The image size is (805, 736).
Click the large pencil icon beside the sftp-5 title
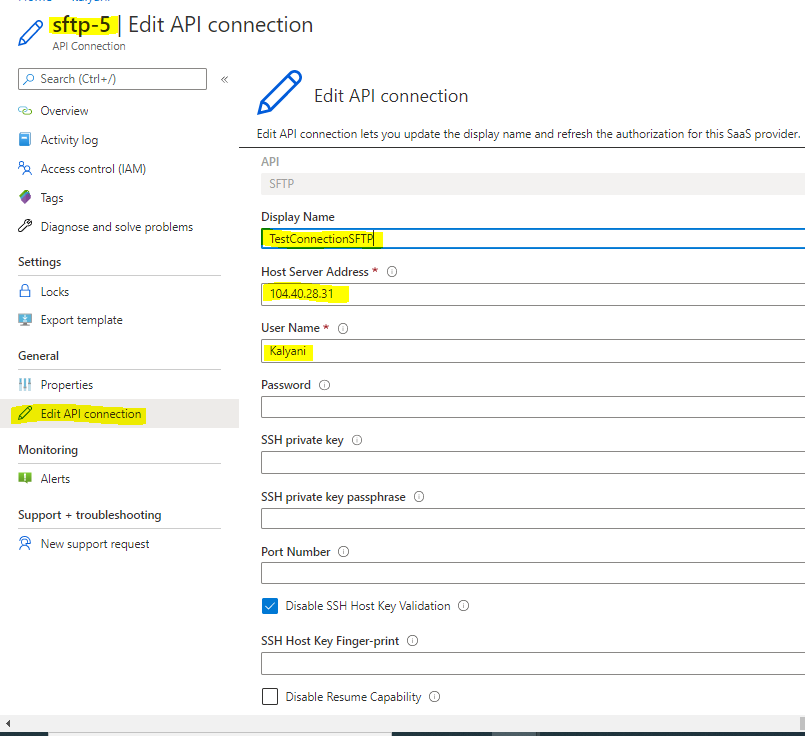[30, 33]
